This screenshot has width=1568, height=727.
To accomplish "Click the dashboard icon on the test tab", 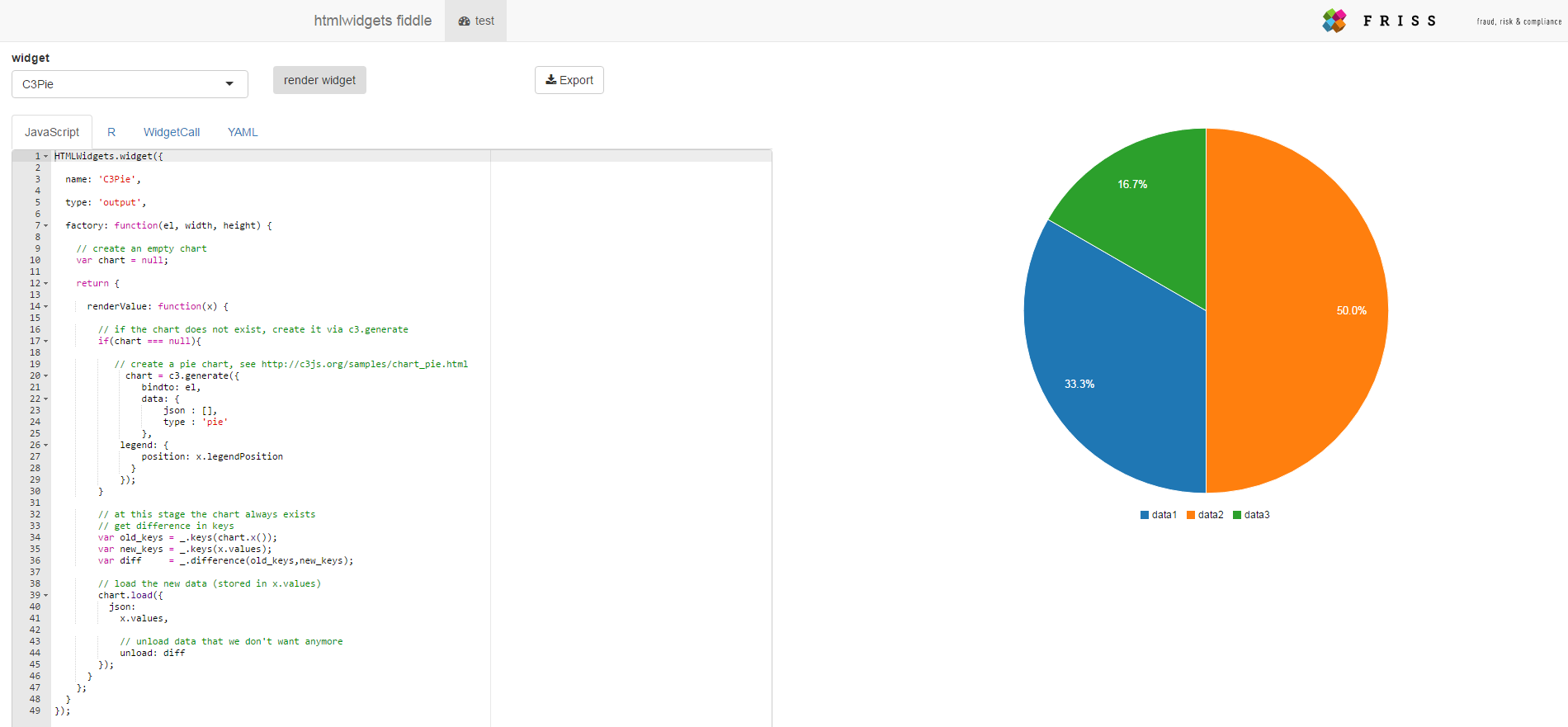I will point(464,21).
